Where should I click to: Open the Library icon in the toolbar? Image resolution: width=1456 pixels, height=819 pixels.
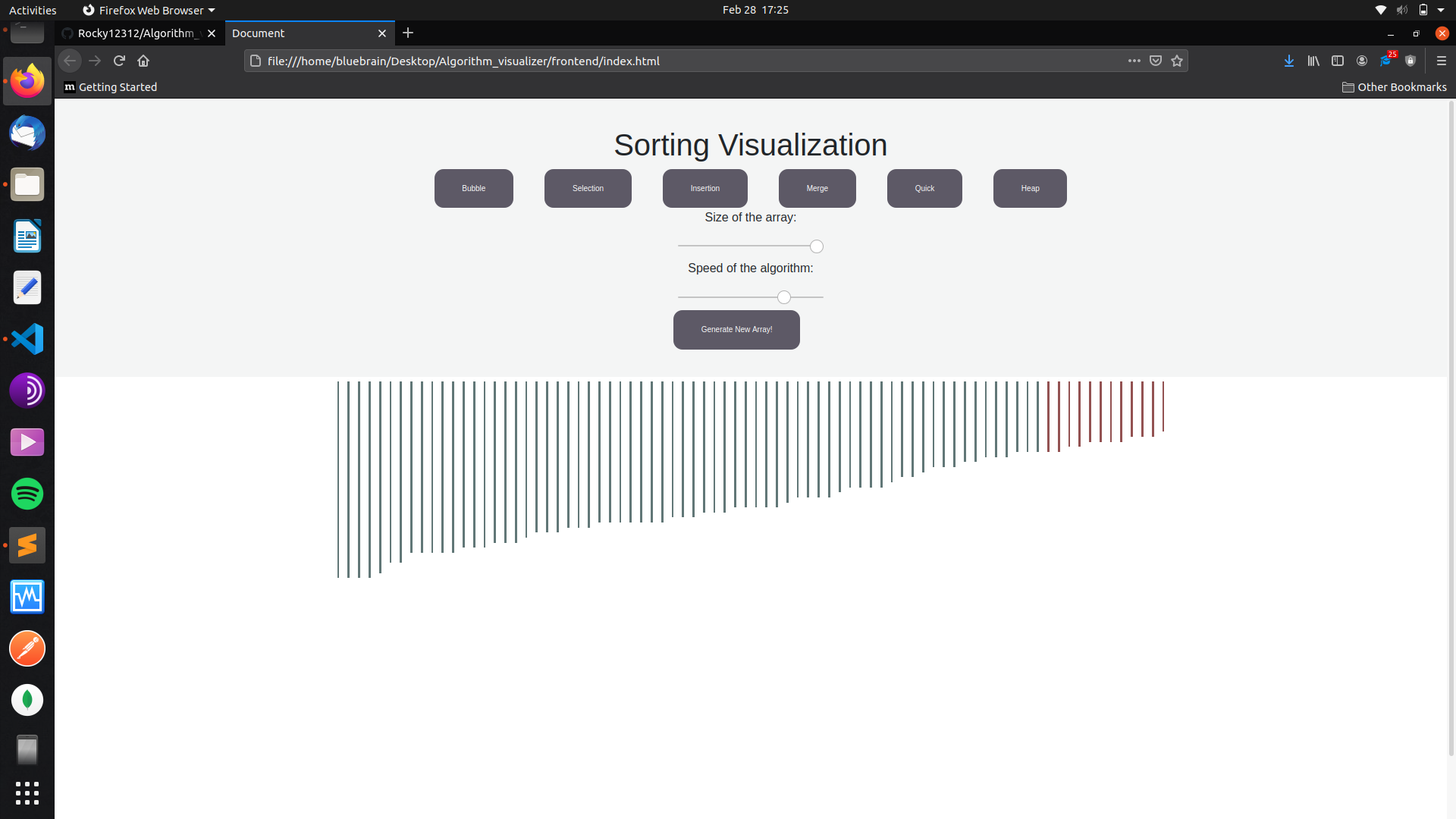(x=1313, y=61)
